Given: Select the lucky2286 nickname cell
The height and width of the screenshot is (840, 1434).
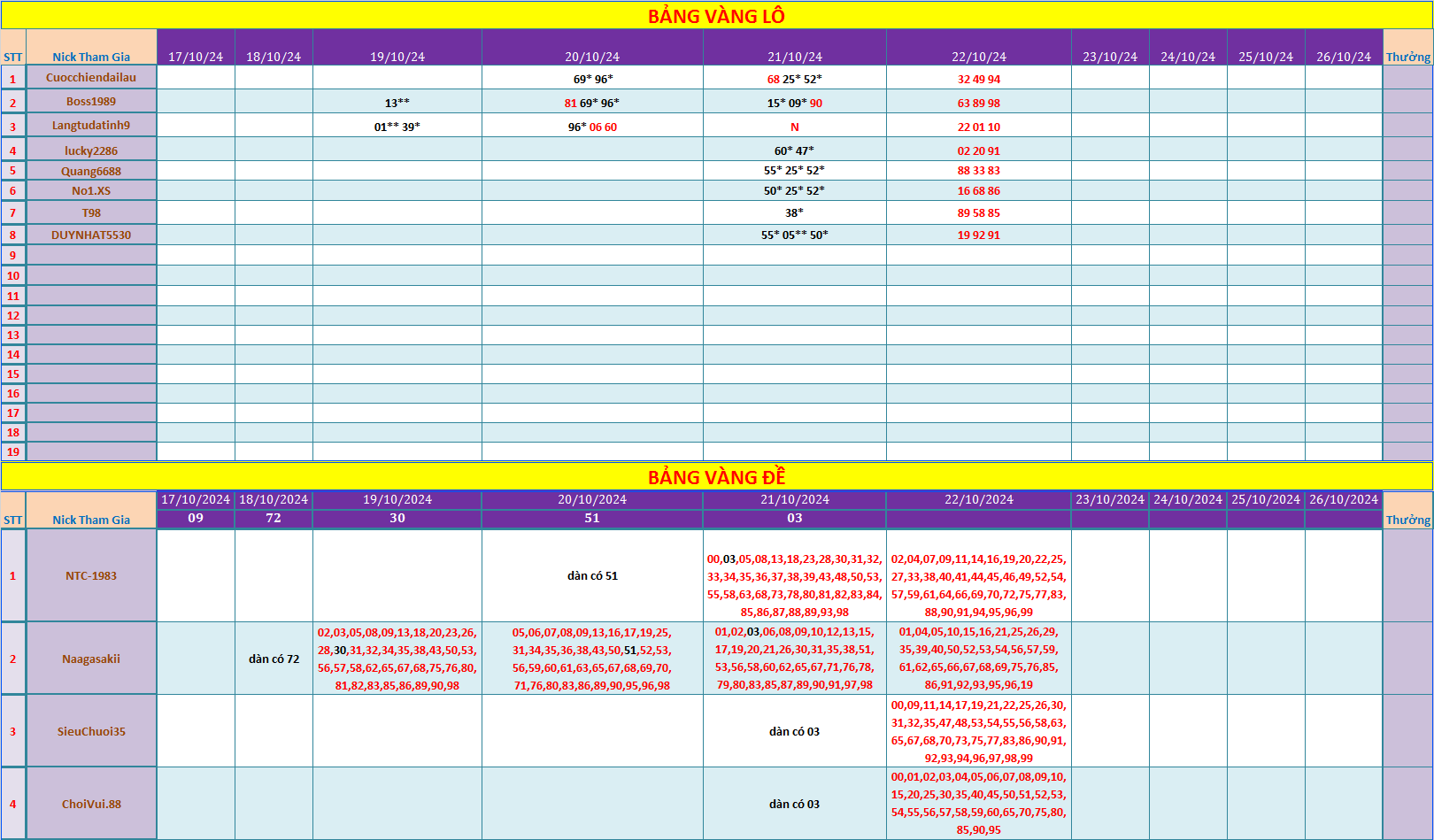Looking at the screenshot, I should 91,150.
